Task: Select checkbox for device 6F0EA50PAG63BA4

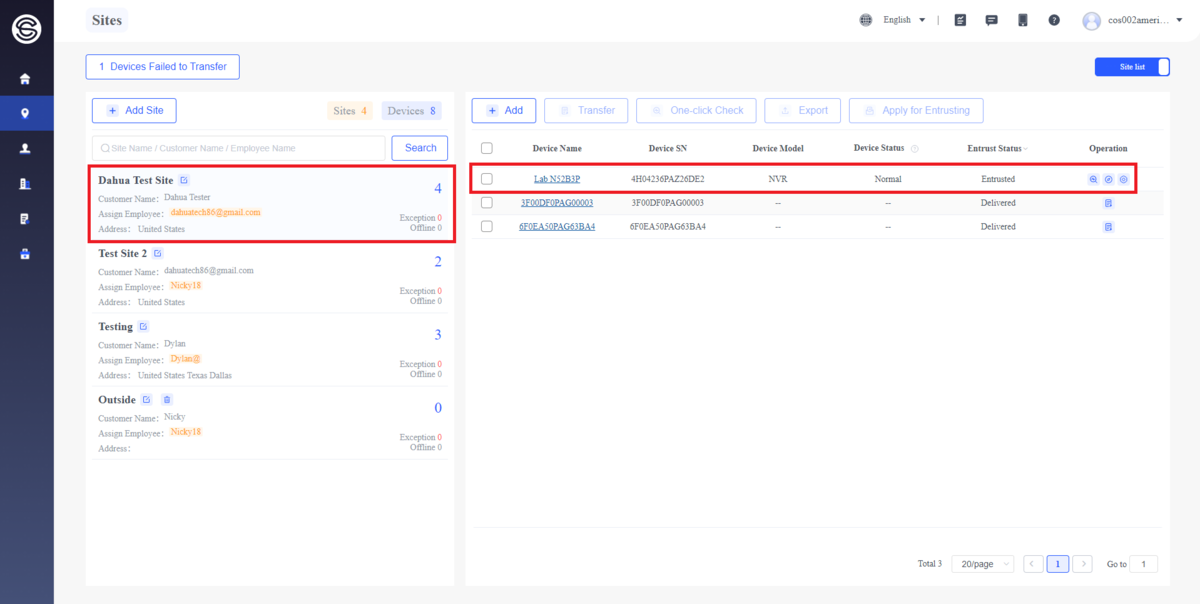Action: [487, 226]
